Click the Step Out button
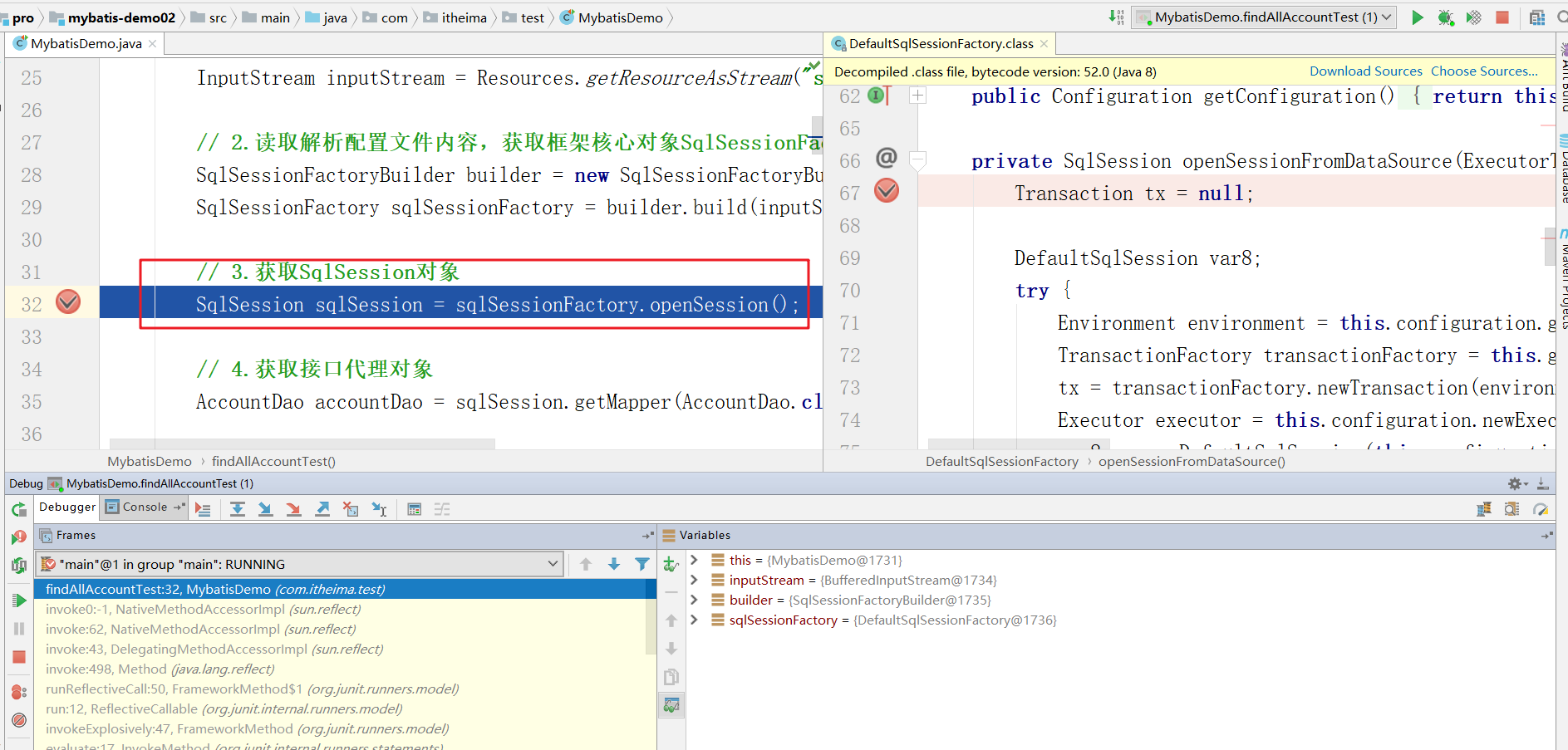Screen dimensions: 1568x750 (x=322, y=509)
